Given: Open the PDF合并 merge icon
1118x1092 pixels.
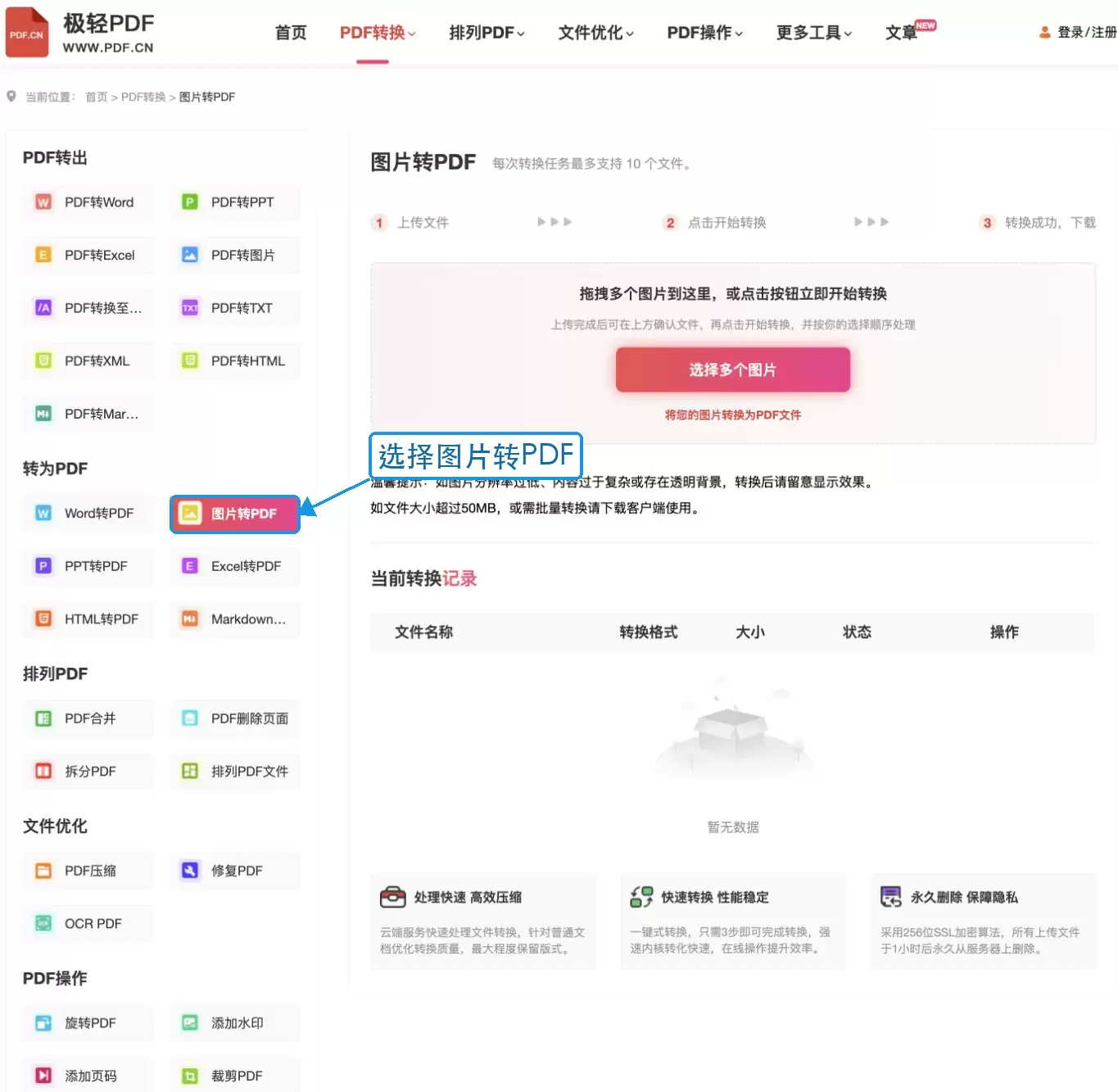Looking at the screenshot, I should [x=43, y=718].
